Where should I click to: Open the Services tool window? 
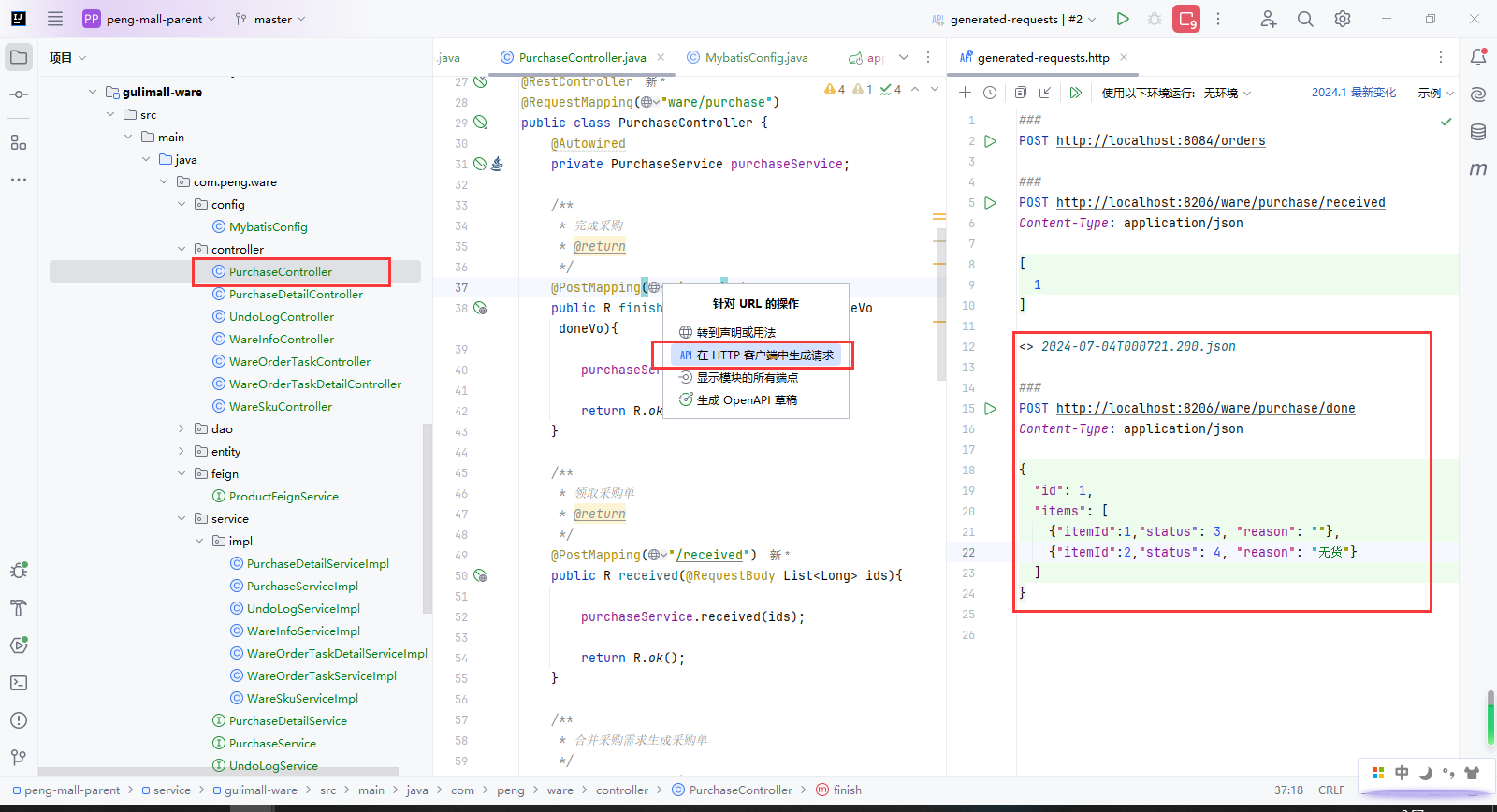tap(19, 645)
